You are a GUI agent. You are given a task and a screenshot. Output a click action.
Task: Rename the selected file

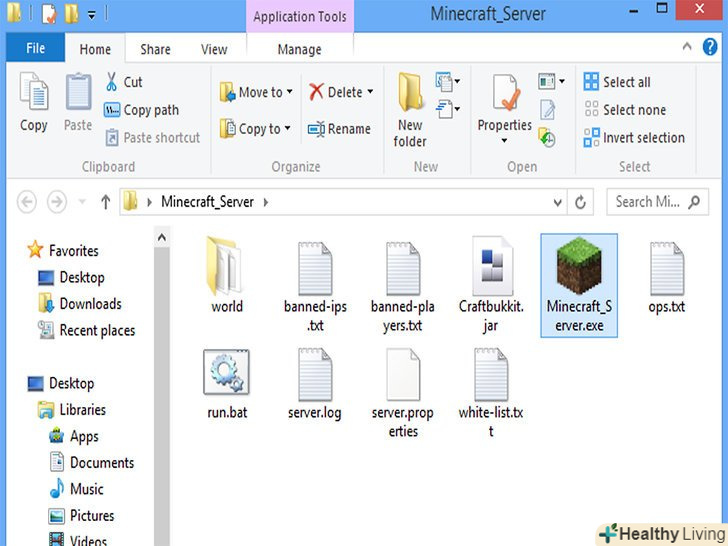pyautogui.click(x=339, y=129)
